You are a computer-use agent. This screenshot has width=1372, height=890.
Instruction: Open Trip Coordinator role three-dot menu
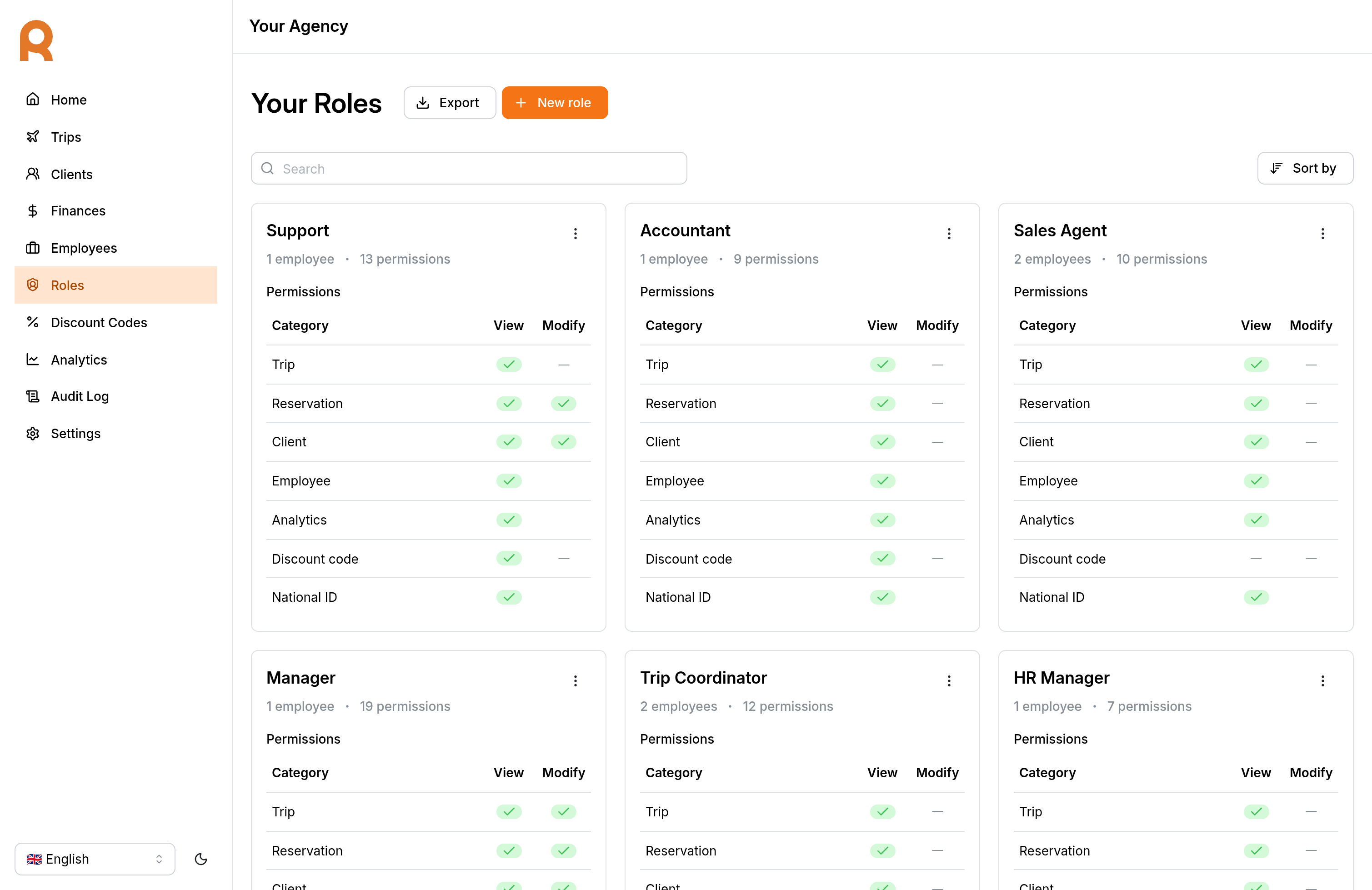pos(949,681)
